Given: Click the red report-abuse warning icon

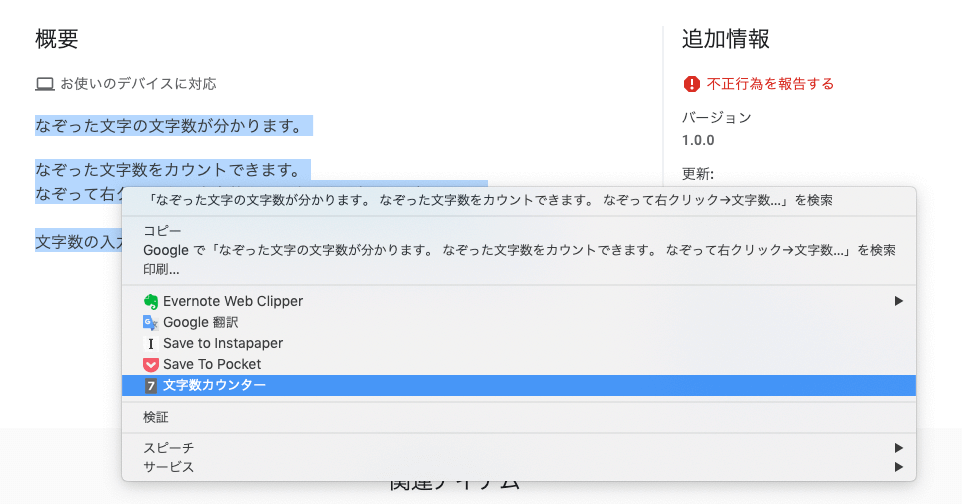Looking at the screenshot, I should point(691,83).
